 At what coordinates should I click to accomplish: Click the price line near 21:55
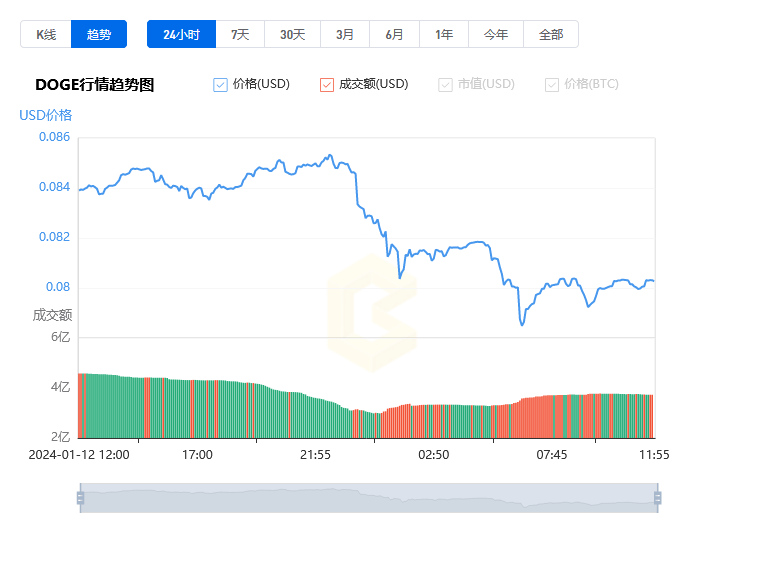click(x=316, y=163)
